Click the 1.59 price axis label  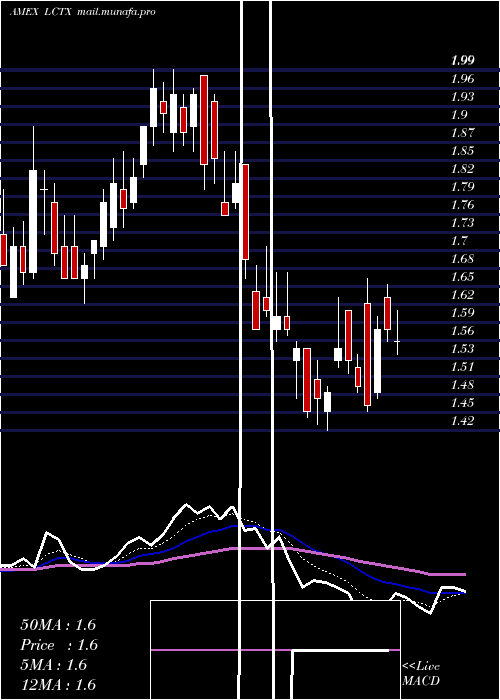coord(462,313)
